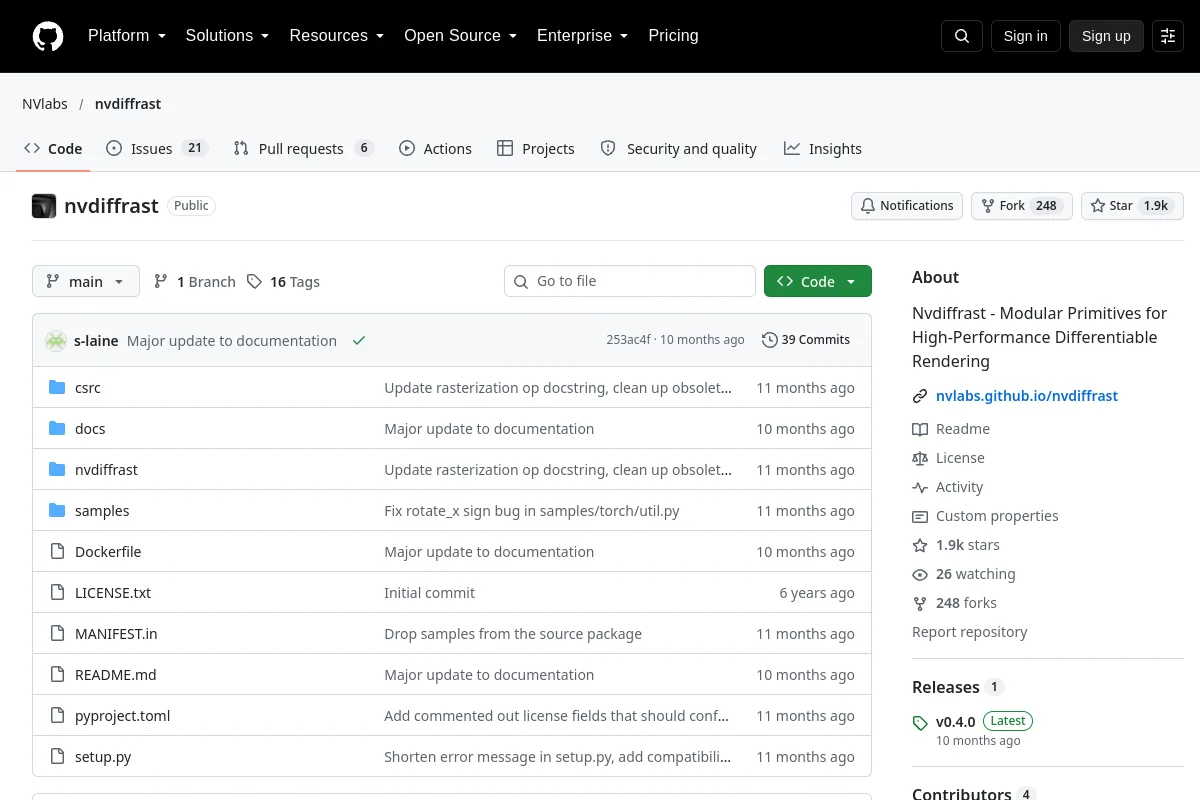Open the Pull requests tab

tap(303, 148)
